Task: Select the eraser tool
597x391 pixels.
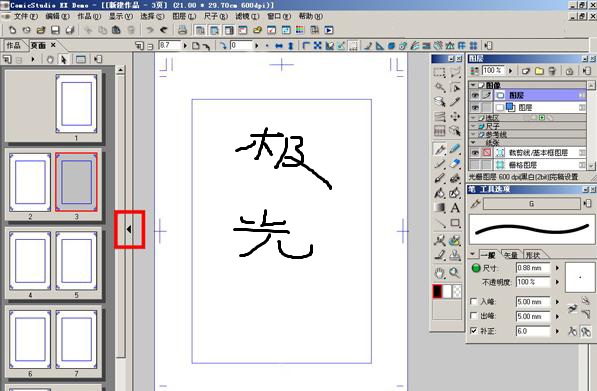Action: click(455, 164)
